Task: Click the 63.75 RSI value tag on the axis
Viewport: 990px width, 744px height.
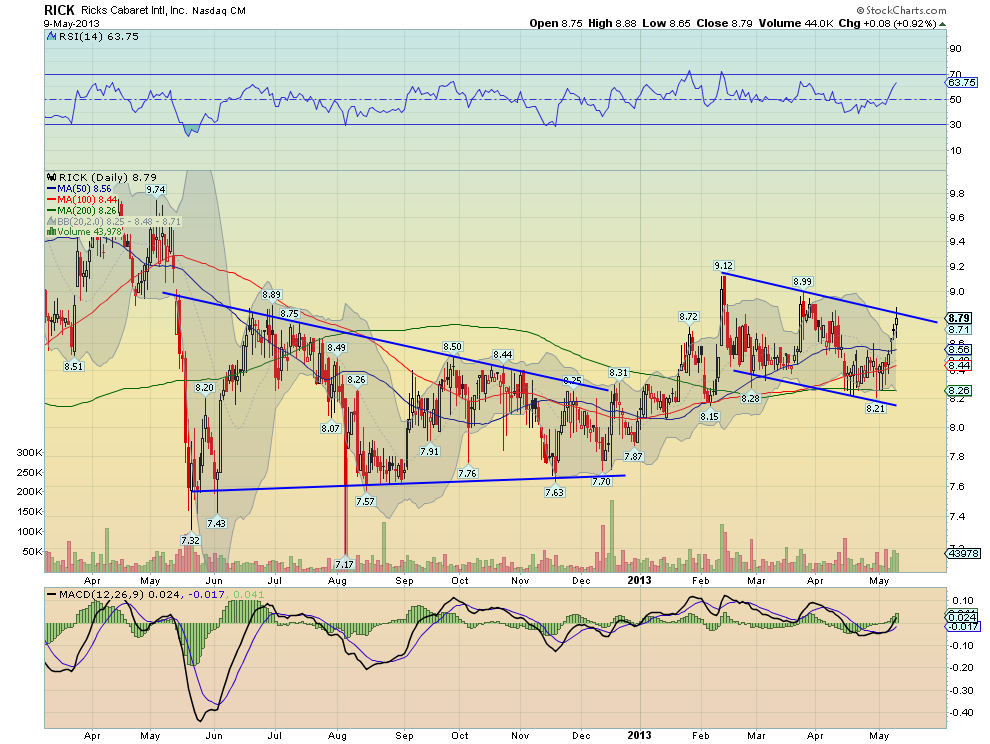Action: [x=962, y=83]
